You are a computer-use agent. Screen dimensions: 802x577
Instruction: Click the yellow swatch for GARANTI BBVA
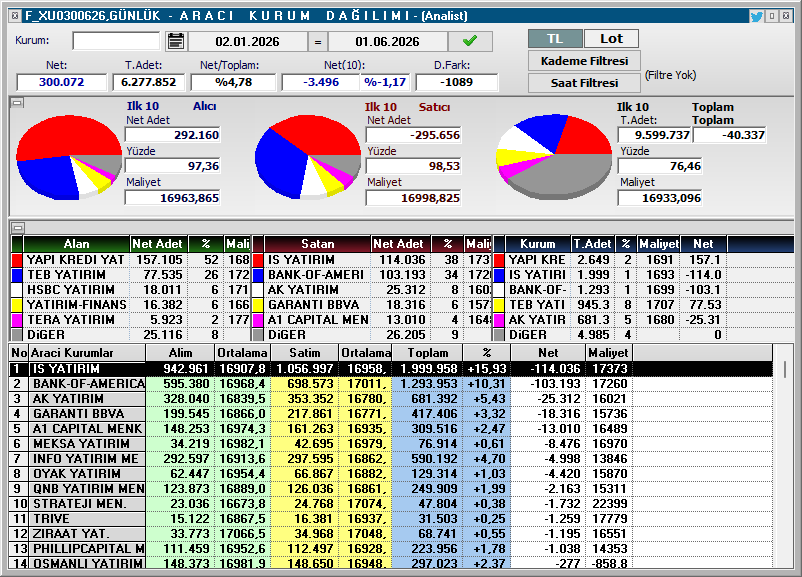tap(258, 305)
